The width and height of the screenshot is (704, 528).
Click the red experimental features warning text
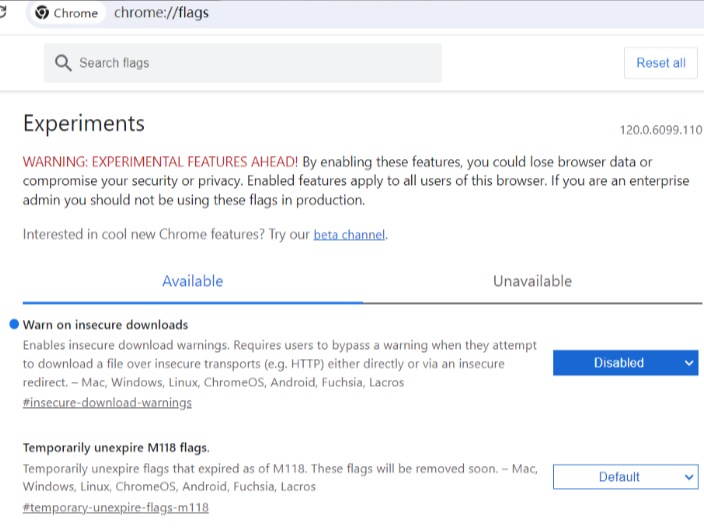point(160,162)
